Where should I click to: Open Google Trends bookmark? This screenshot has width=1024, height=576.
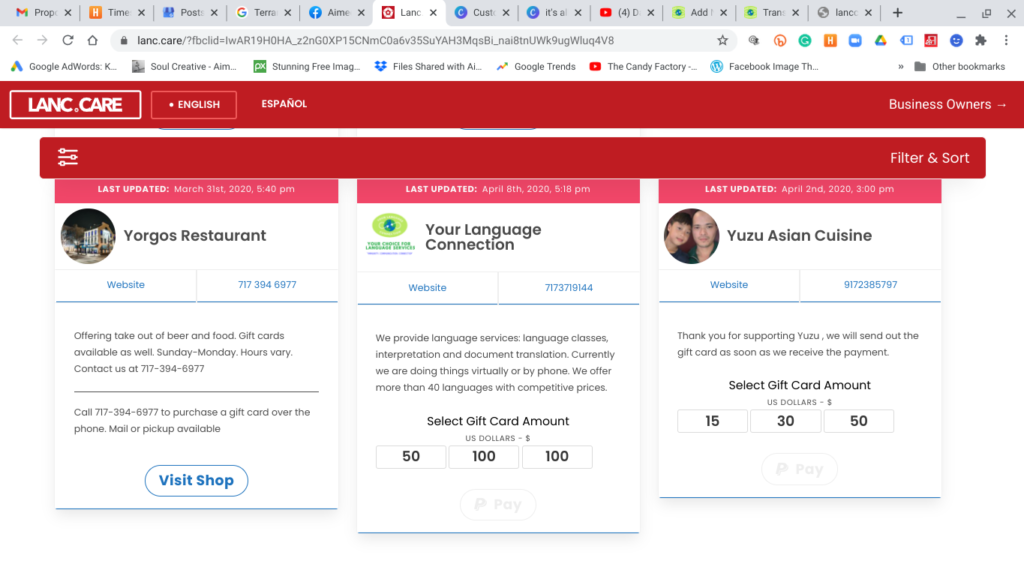[536, 67]
